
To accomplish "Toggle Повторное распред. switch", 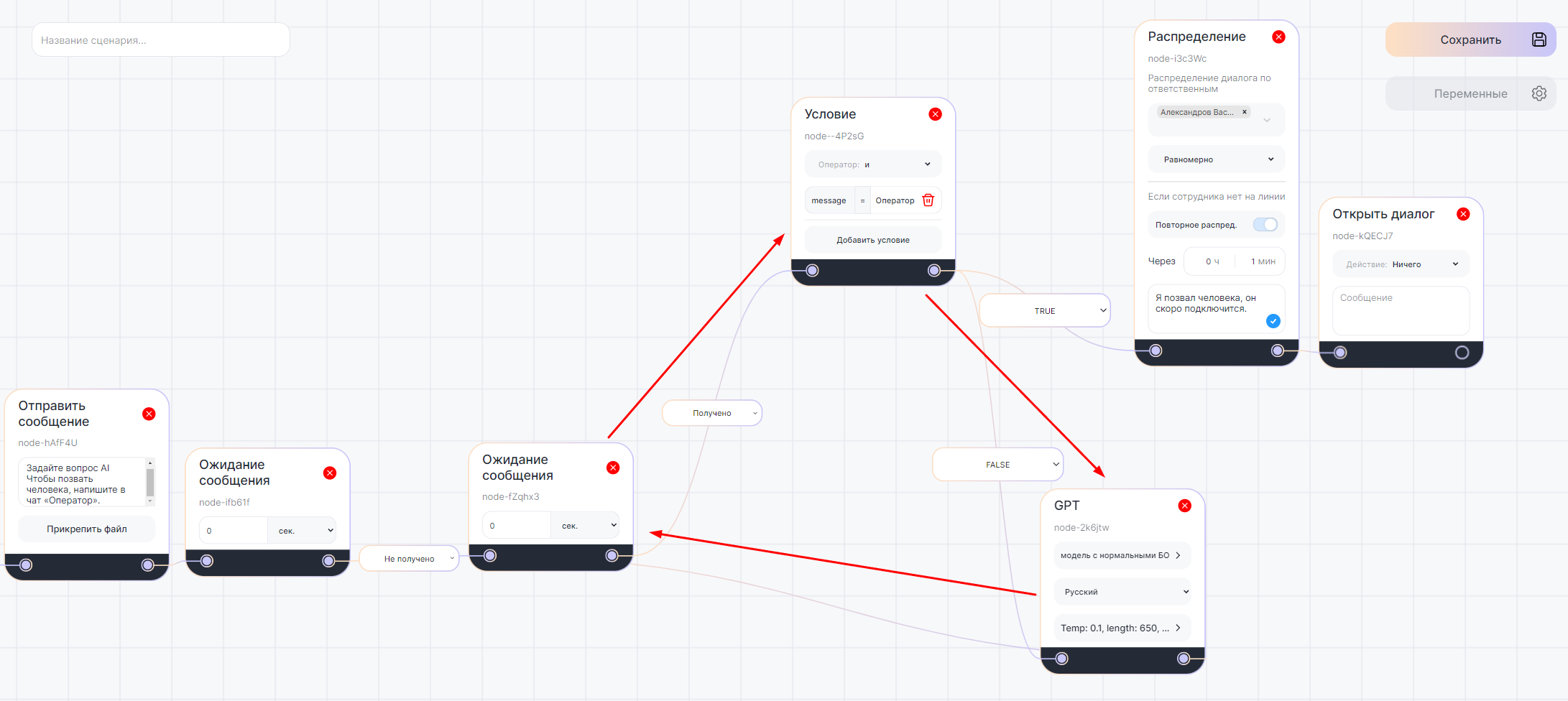I will tap(1265, 225).
